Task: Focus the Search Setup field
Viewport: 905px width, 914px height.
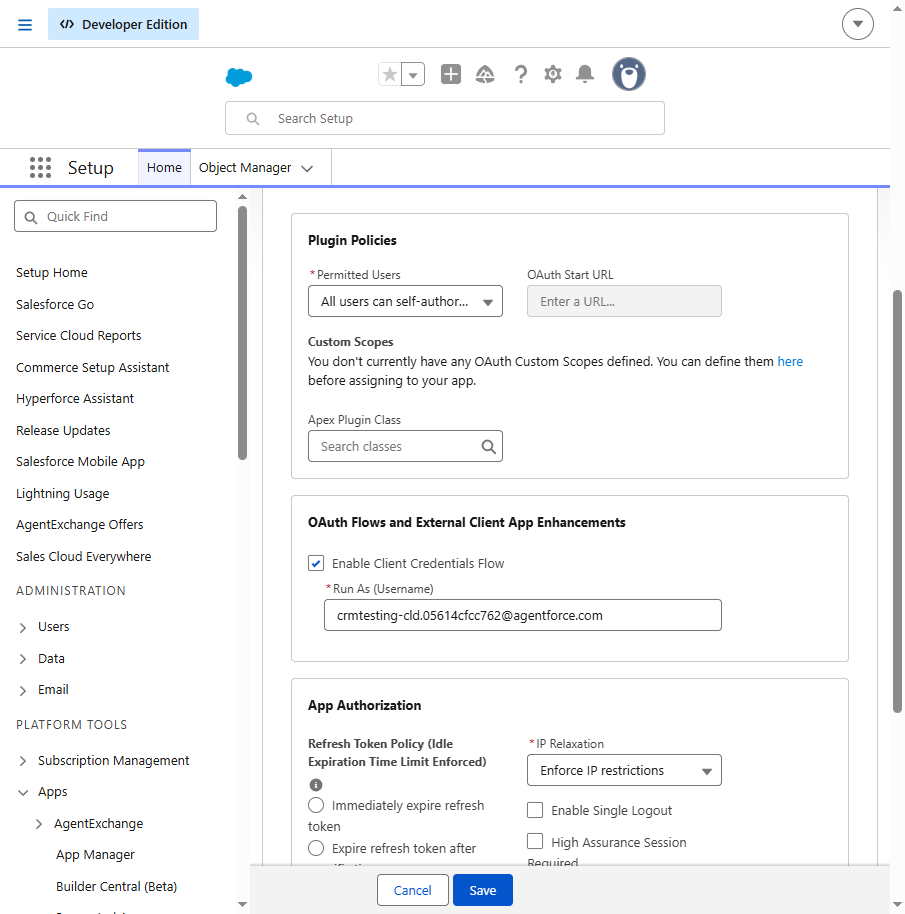Action: 445,118
